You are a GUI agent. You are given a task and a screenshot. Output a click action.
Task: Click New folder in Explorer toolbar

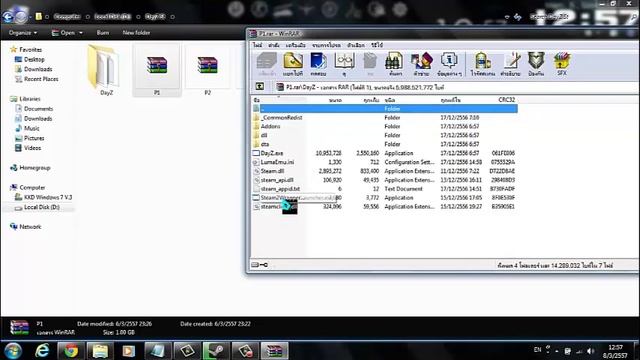(x=136, y=33)
